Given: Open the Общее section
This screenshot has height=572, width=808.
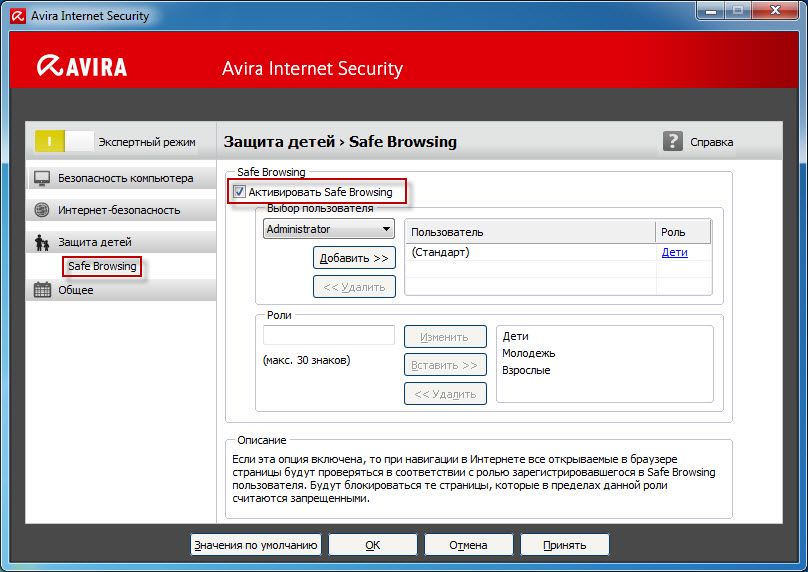Looking at the screenshot, I should [x=121, y=290].
